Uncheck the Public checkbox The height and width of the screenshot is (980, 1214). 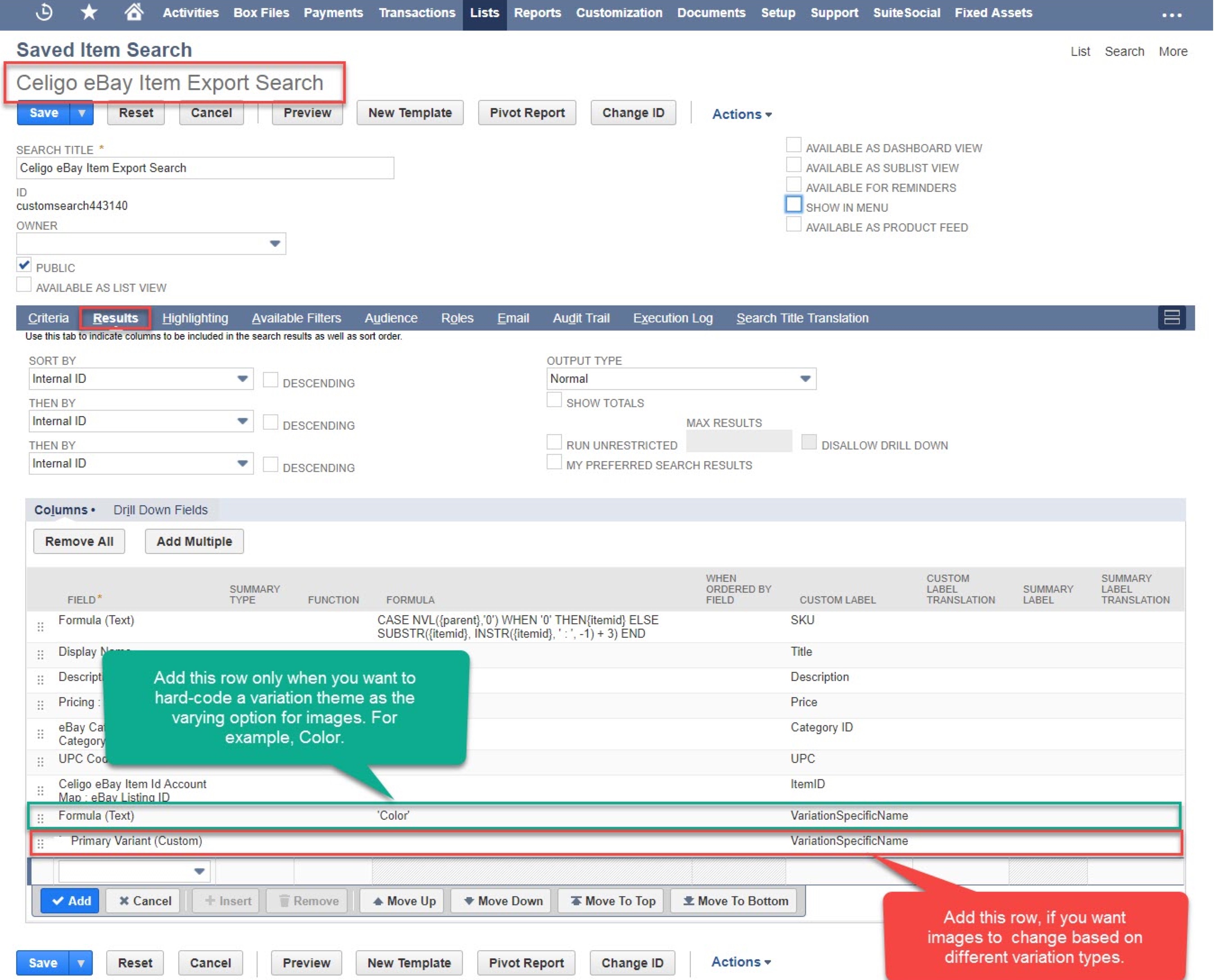point(24,265)
